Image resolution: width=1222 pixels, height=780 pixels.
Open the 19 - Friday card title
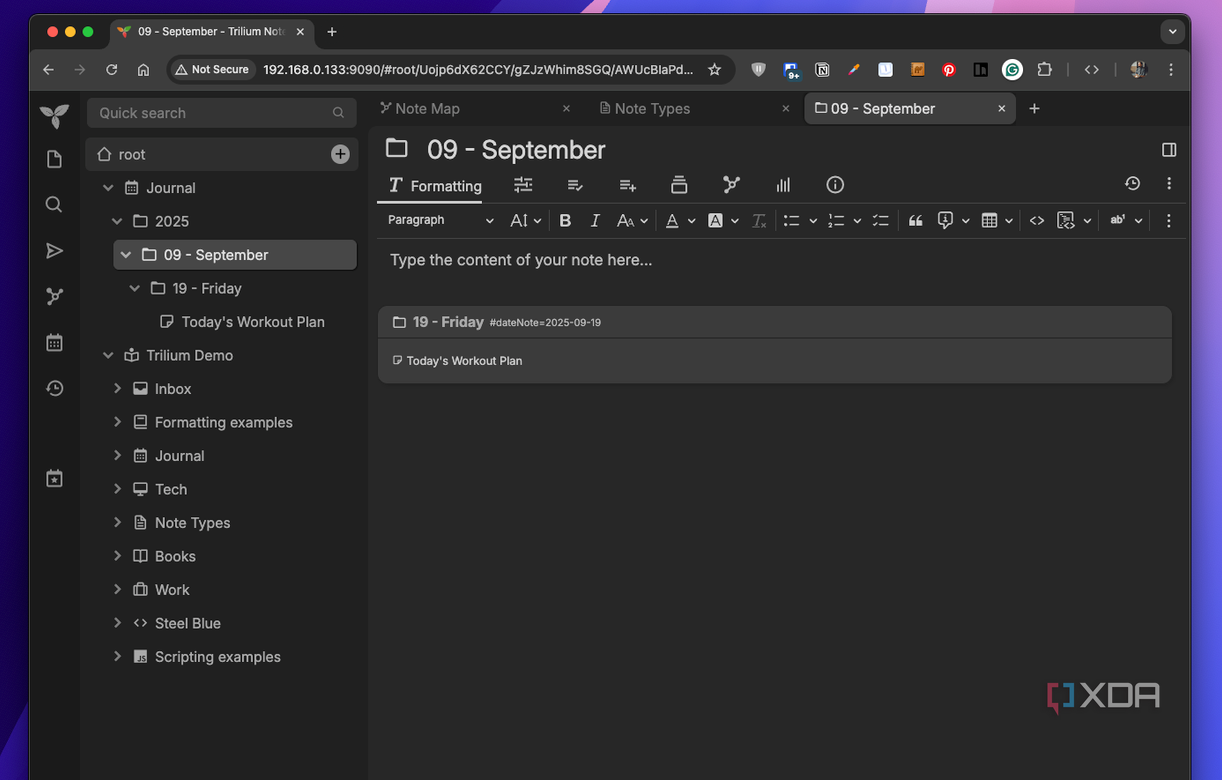[x=448, y=322]
